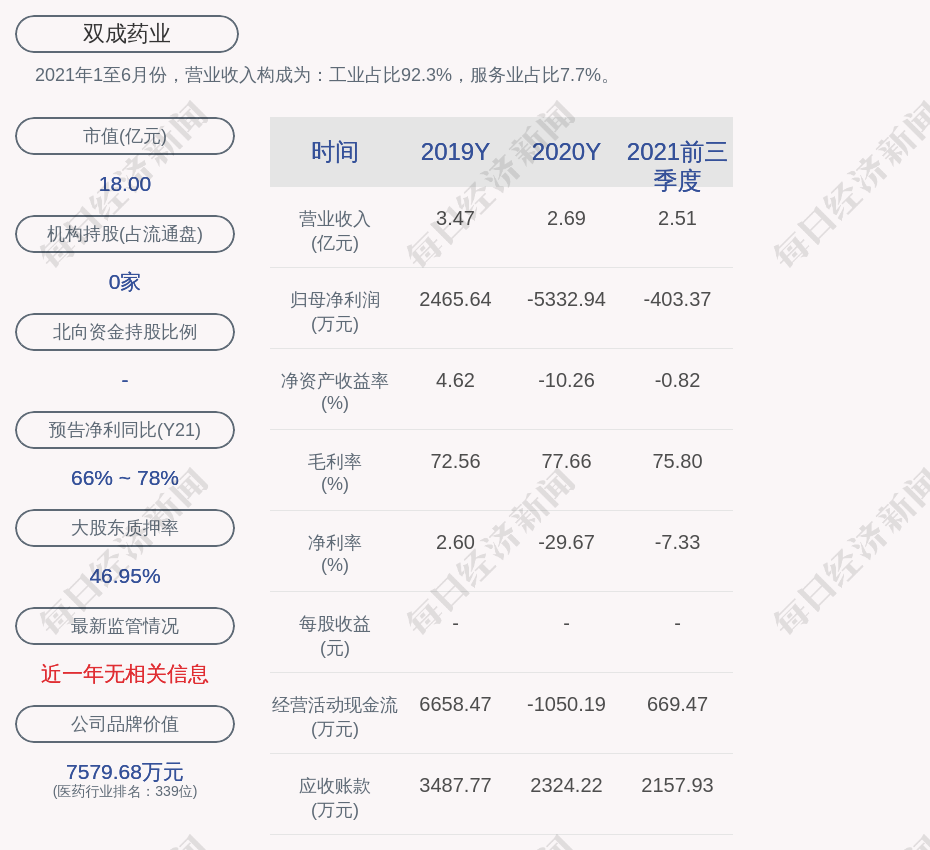Click the forecast range 66% ~ 78%
The image size is (930, 850).
(125, 477)
